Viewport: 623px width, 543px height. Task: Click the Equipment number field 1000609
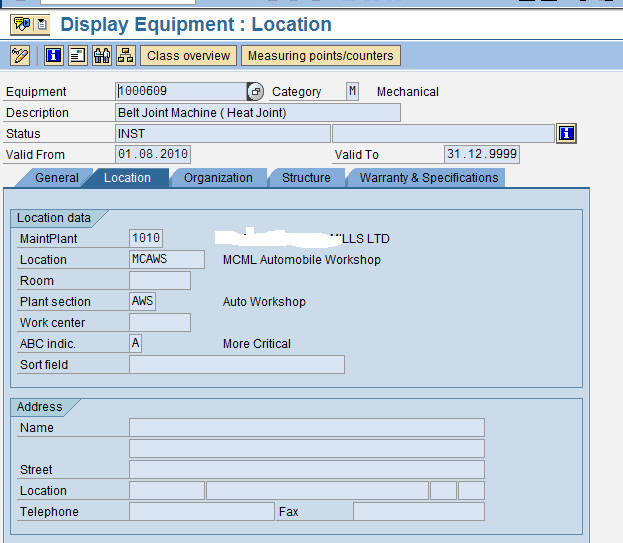181,91
